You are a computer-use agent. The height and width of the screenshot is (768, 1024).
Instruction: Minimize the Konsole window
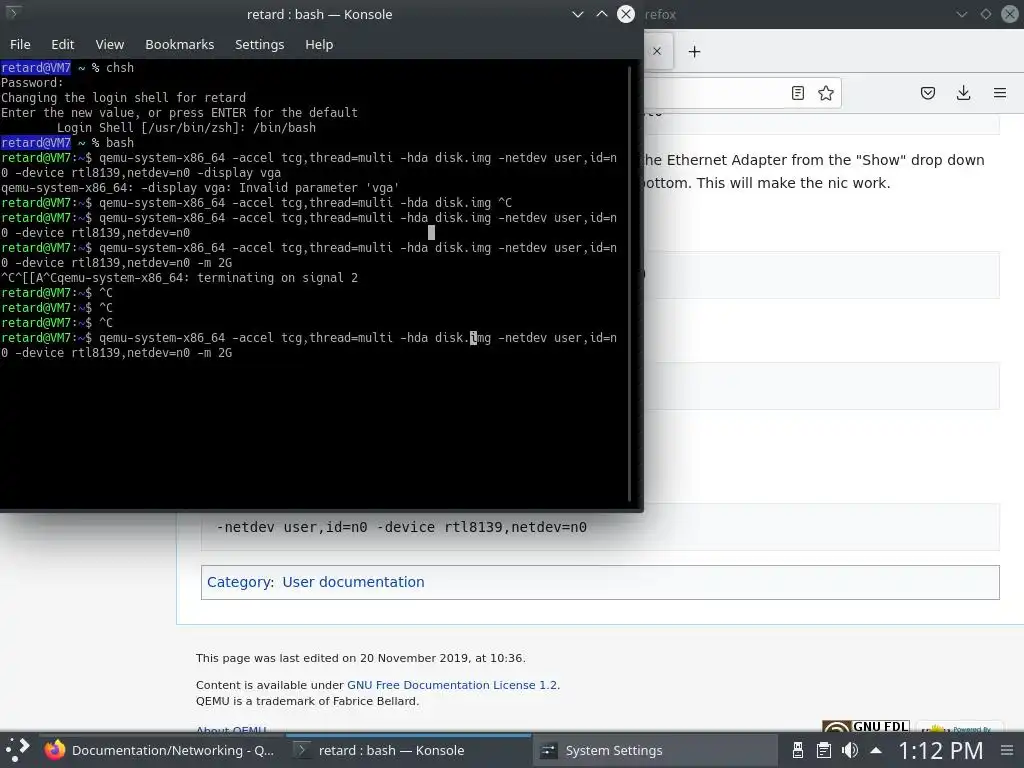(577, 14)
